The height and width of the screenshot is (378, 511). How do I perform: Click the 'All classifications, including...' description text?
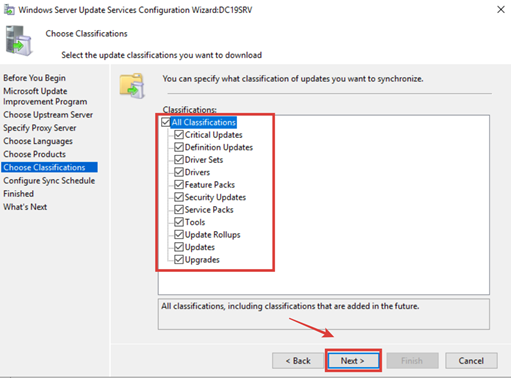(x=290, y=306)
